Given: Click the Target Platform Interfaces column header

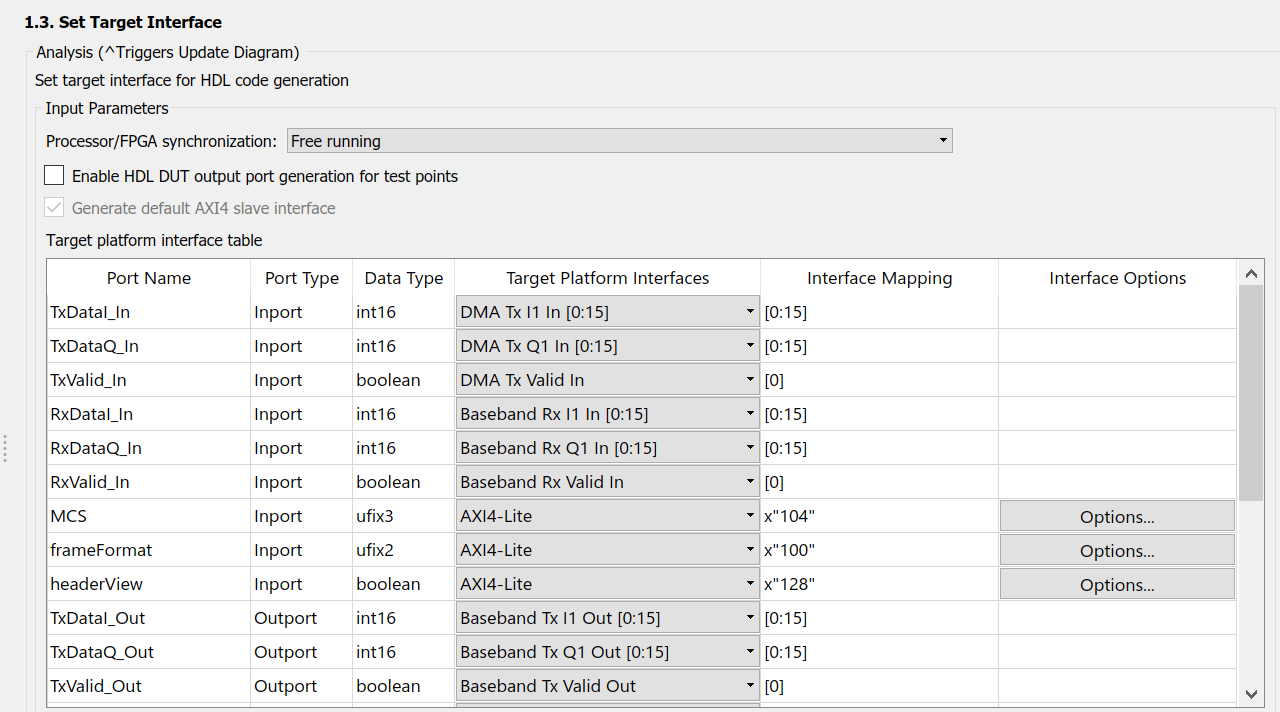Looking at the screenshot, I should [607, 278].
